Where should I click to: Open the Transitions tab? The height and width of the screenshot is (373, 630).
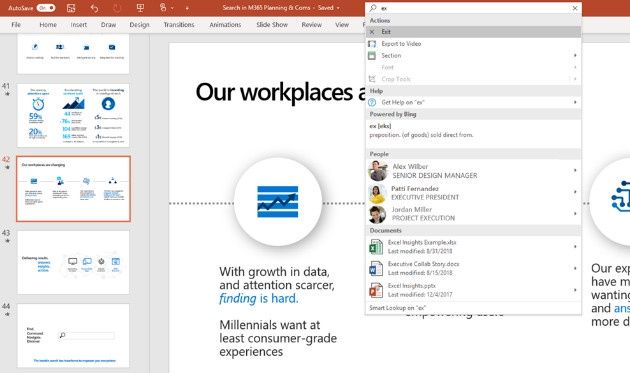point(179,25)
